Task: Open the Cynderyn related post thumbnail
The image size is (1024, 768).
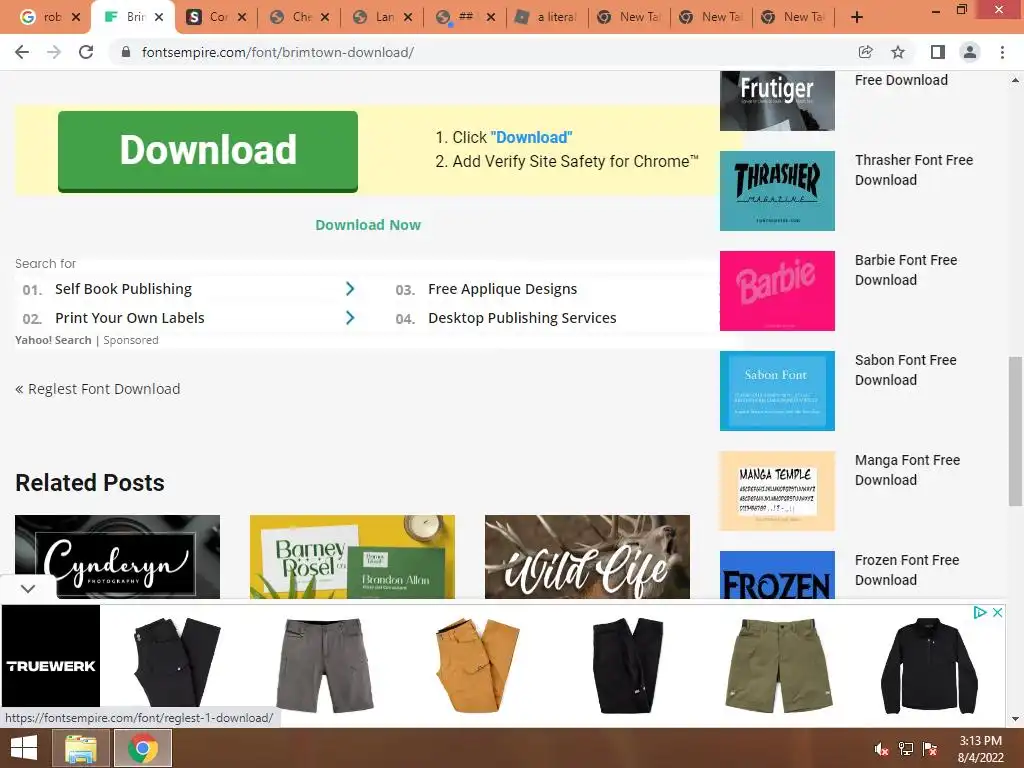Action: [x=118, y=556]
